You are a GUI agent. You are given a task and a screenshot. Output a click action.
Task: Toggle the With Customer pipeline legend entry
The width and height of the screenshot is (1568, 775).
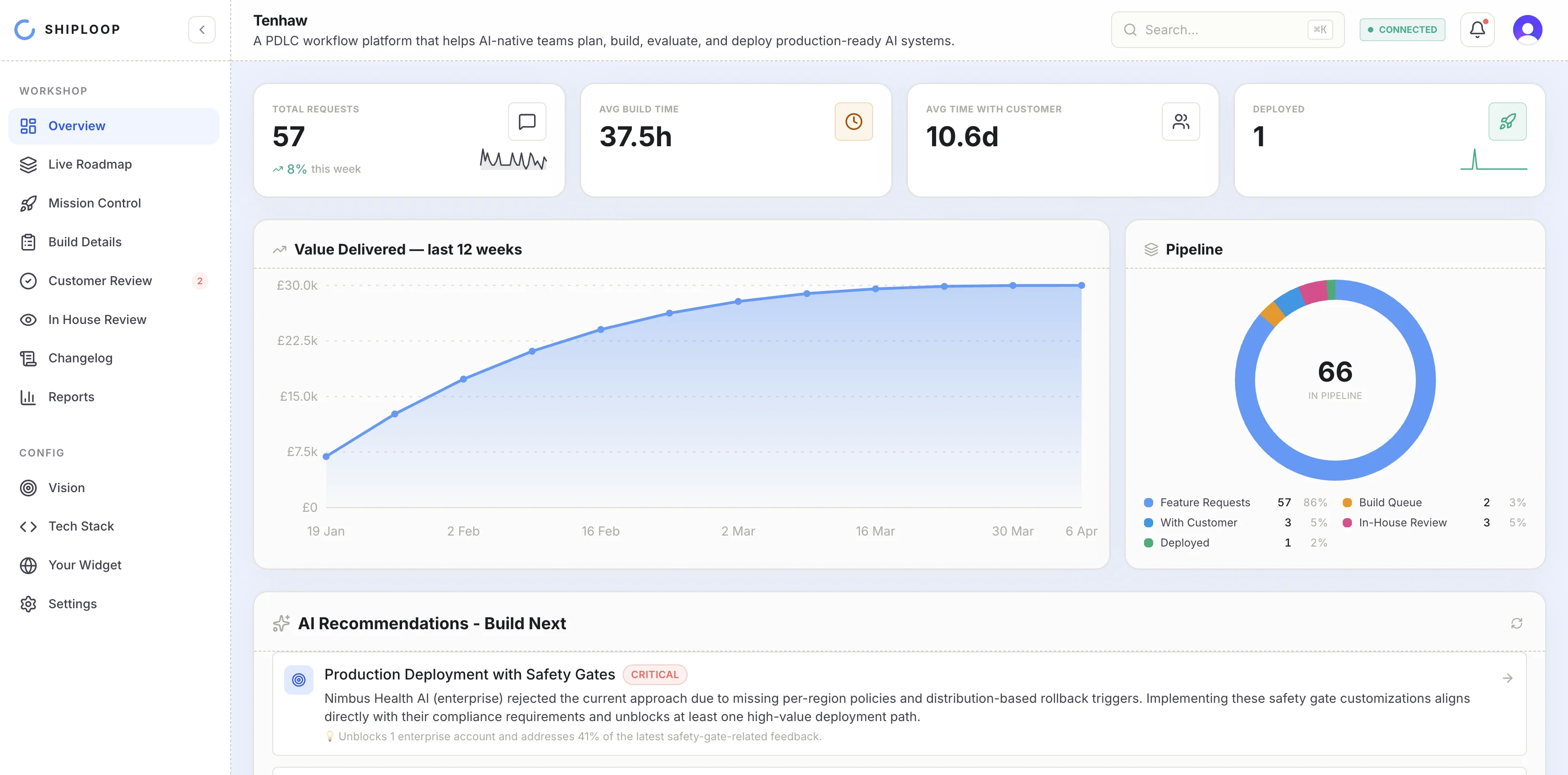click(x=1198, y=522)
